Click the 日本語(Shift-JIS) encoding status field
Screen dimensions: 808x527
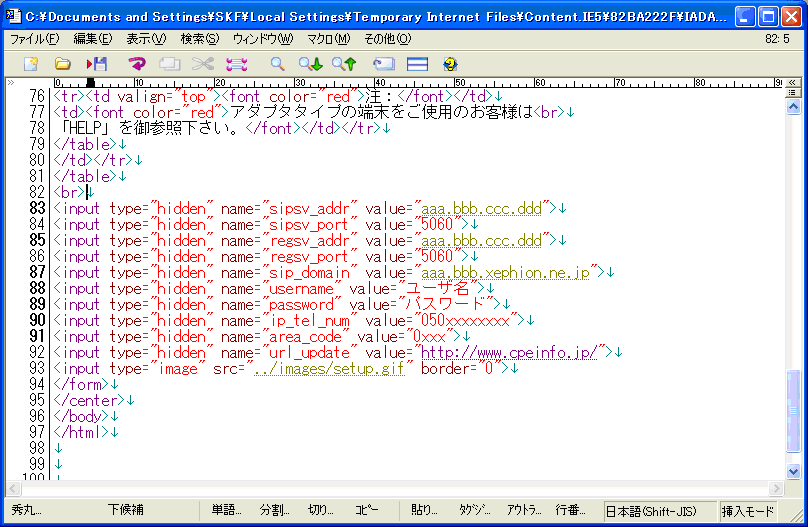pyautogui.click(x=660, y=511)
